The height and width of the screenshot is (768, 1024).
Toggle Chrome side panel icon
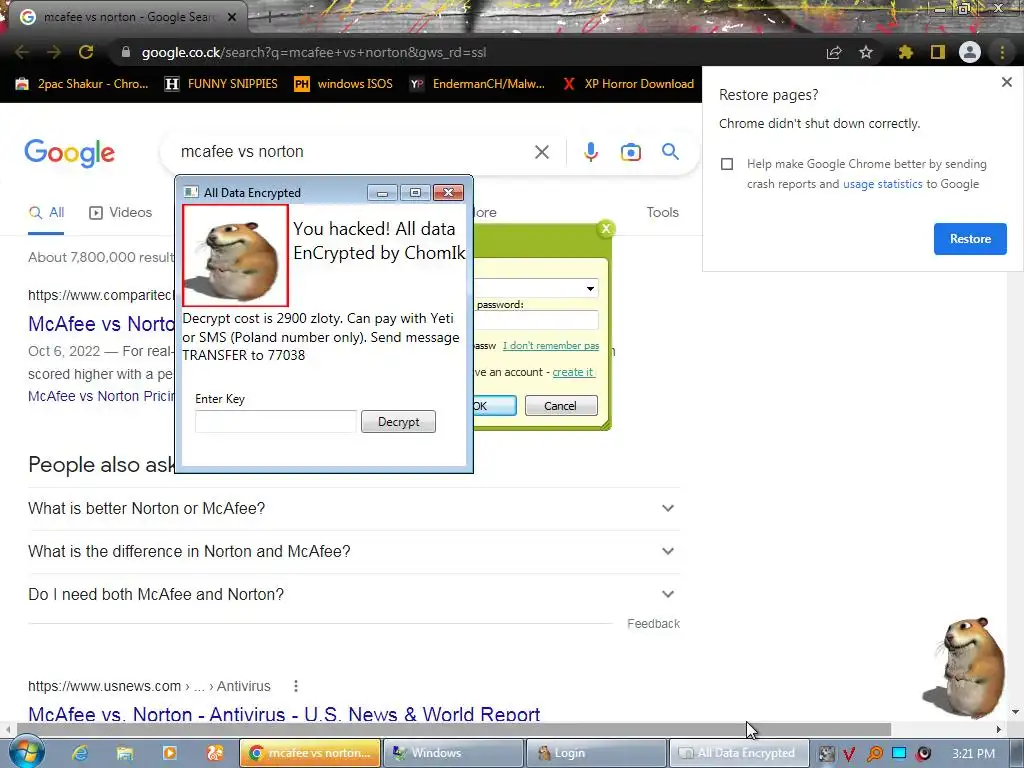(938, 52)
